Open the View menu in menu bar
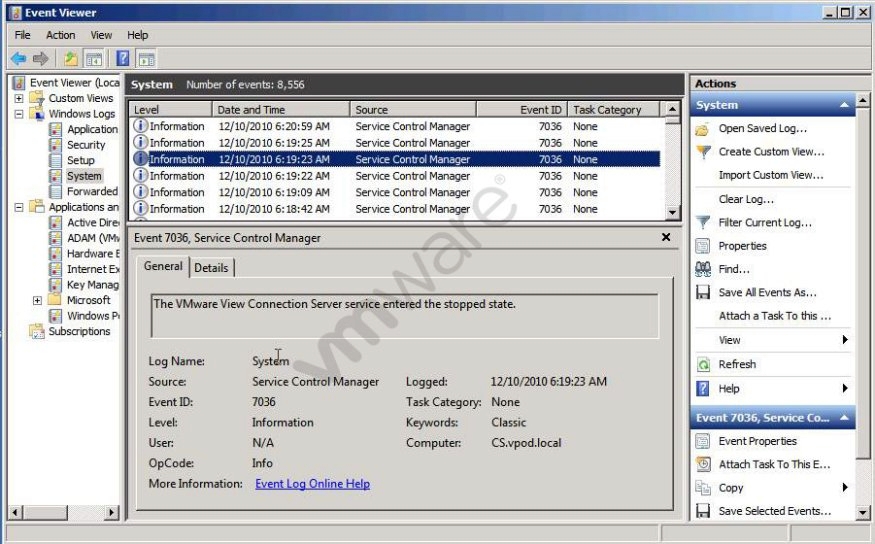 point(101,35)
